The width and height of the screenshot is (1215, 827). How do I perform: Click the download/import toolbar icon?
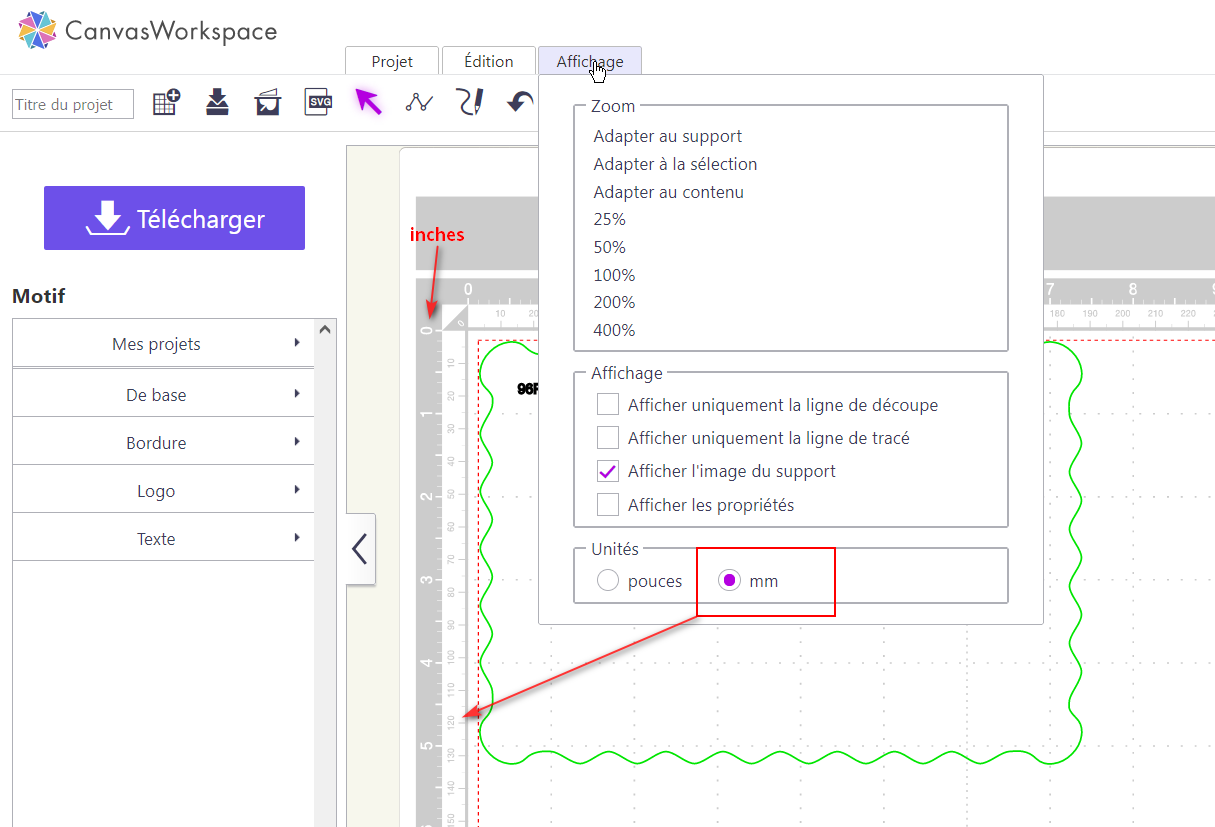(217, 101)
